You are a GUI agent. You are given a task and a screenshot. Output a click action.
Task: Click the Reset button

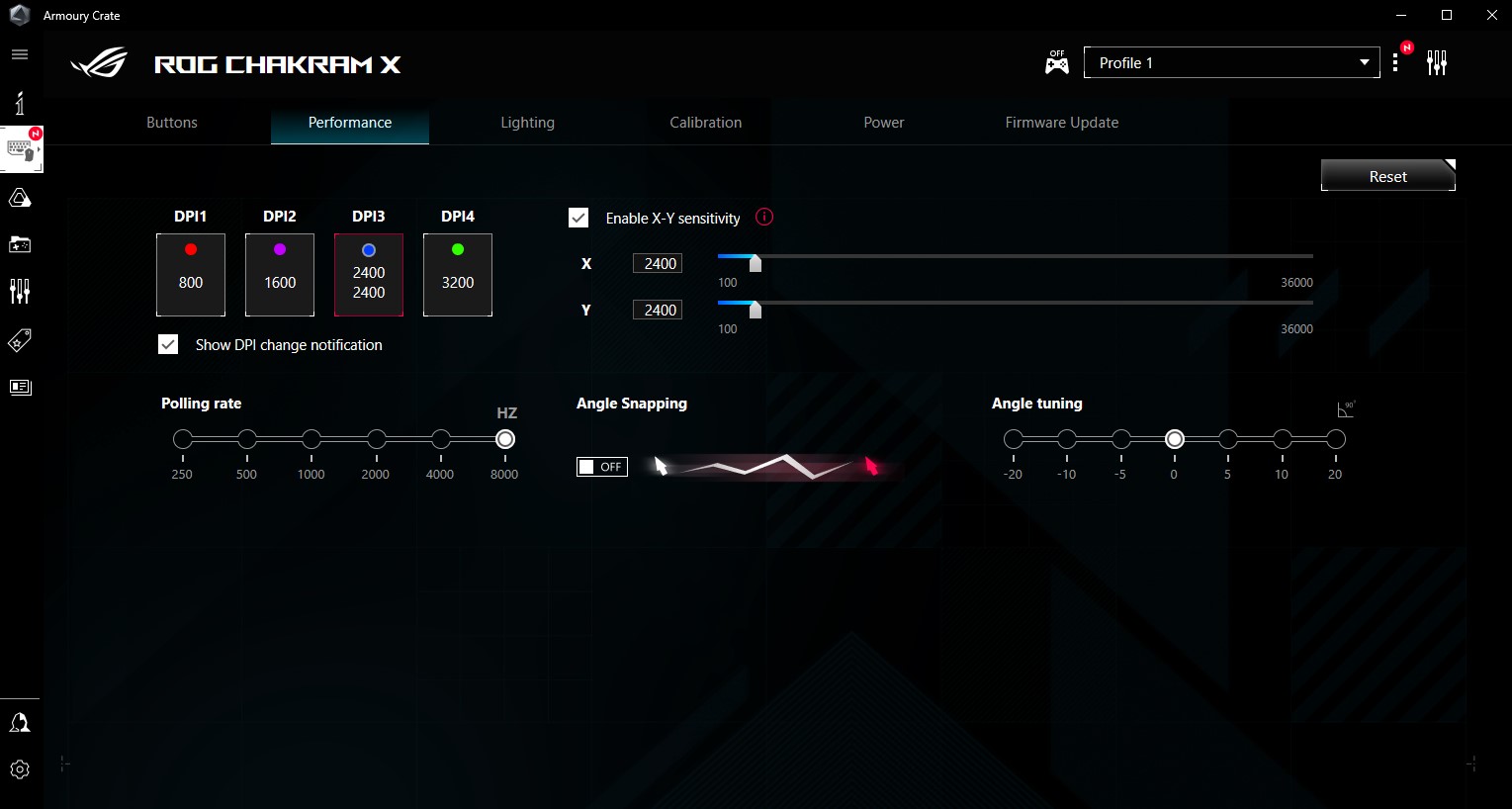click(1388, 175)
